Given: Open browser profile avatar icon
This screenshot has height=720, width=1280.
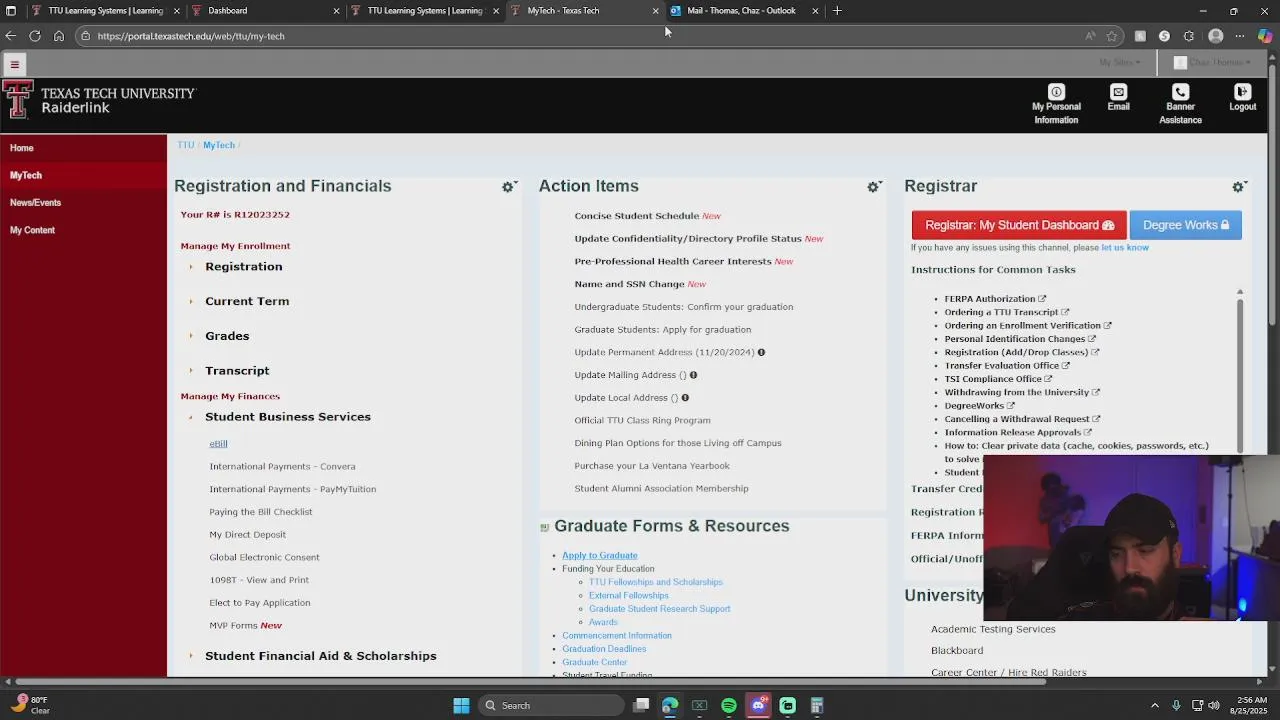Looking at the screenshot, I should point(1215,36).
